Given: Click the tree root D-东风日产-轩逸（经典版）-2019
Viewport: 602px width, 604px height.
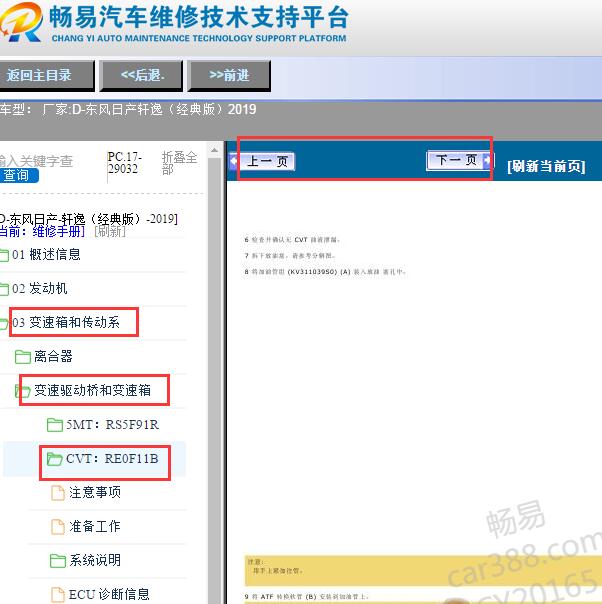Looking at the screenshot, I should click(x=89, y=219).
